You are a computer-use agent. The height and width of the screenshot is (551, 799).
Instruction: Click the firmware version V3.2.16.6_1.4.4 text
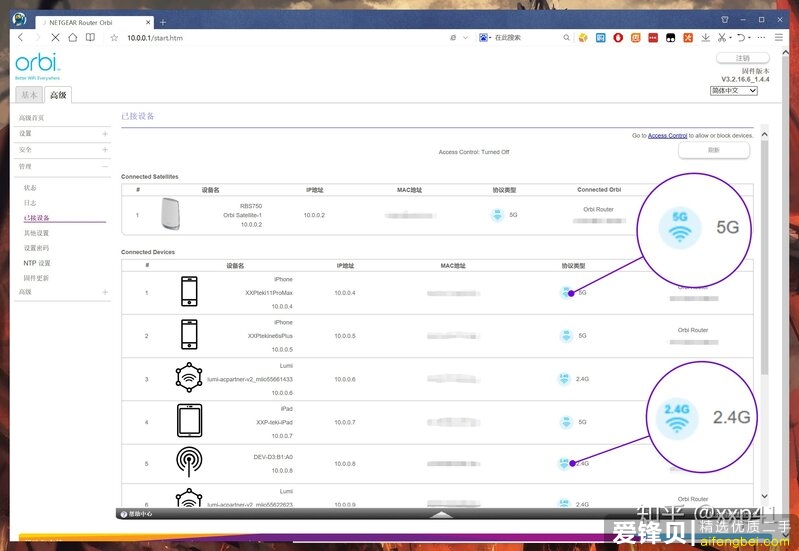click(x=745, y=80)
